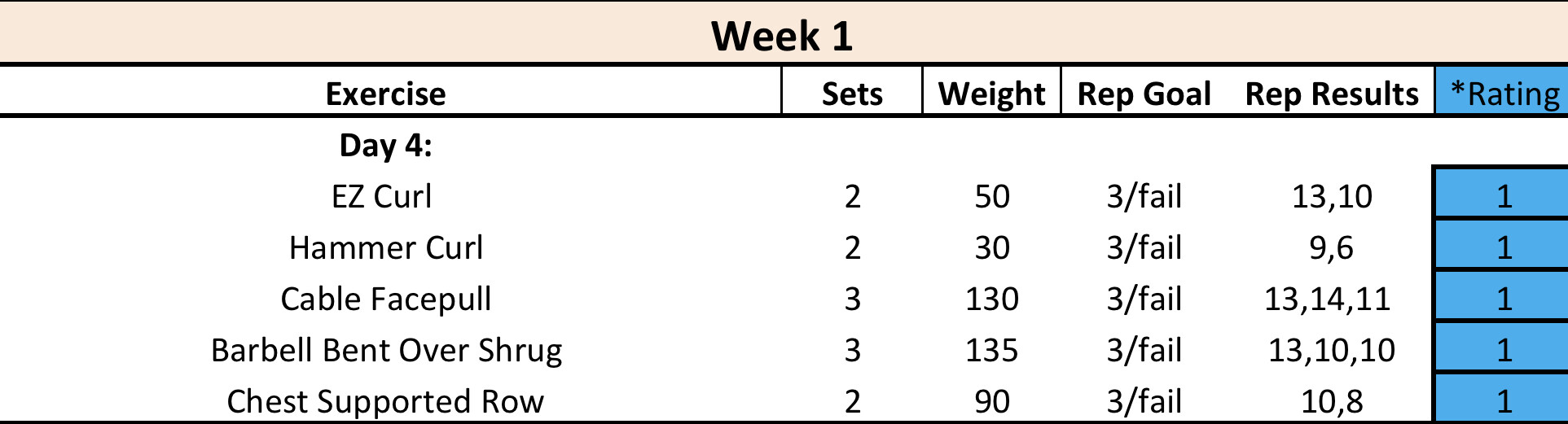Select rep results 13,14,11 cell

[1328, 299]
